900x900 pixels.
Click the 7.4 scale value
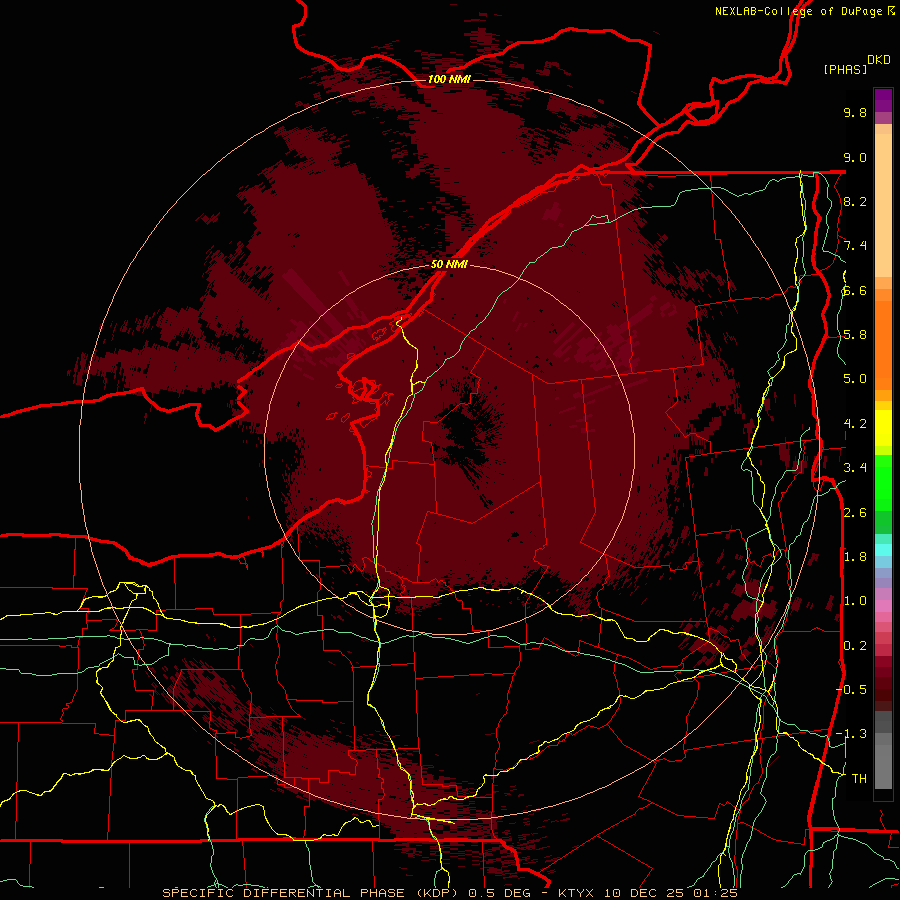[855, 246]
